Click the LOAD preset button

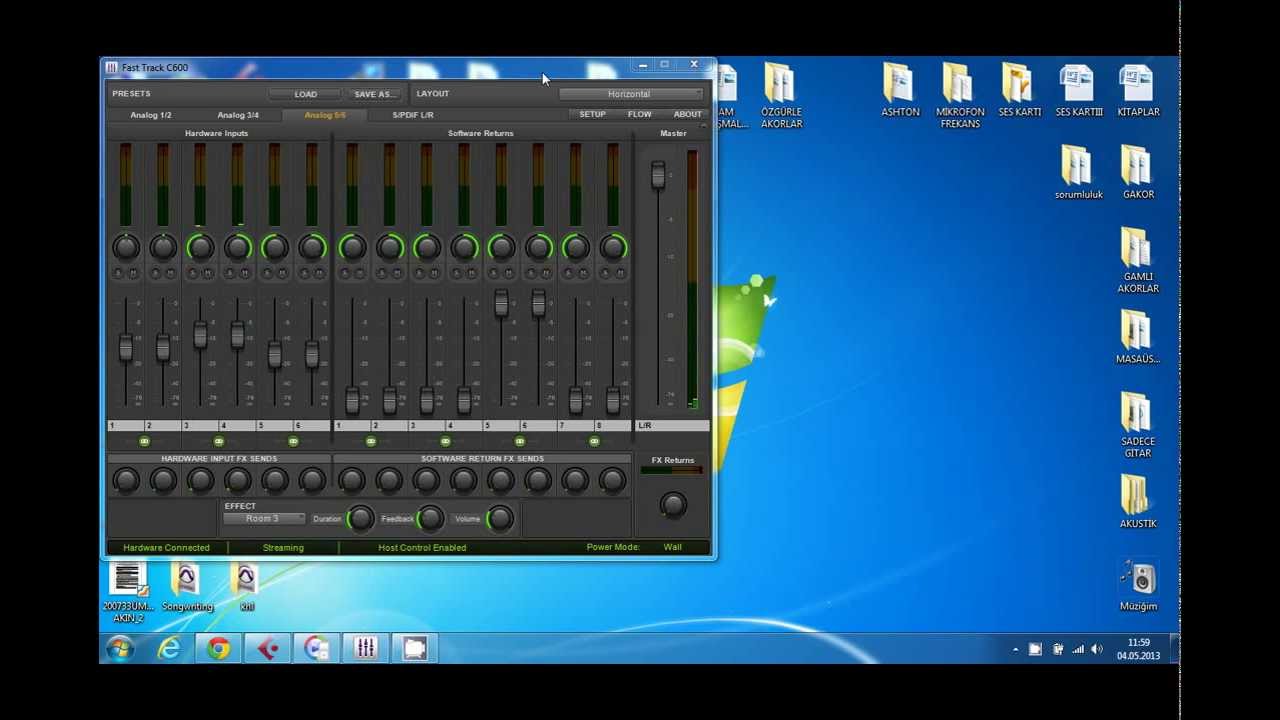point(306,94)
